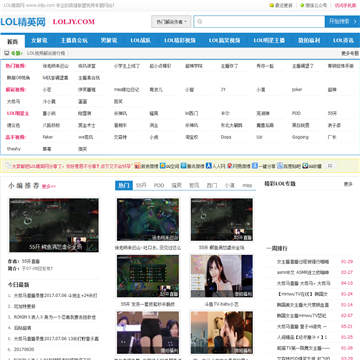Image resolution: width=360 pixels, height=360 pixels.
Task: Open the JY commentator link
Action: (x=223, y=90)
